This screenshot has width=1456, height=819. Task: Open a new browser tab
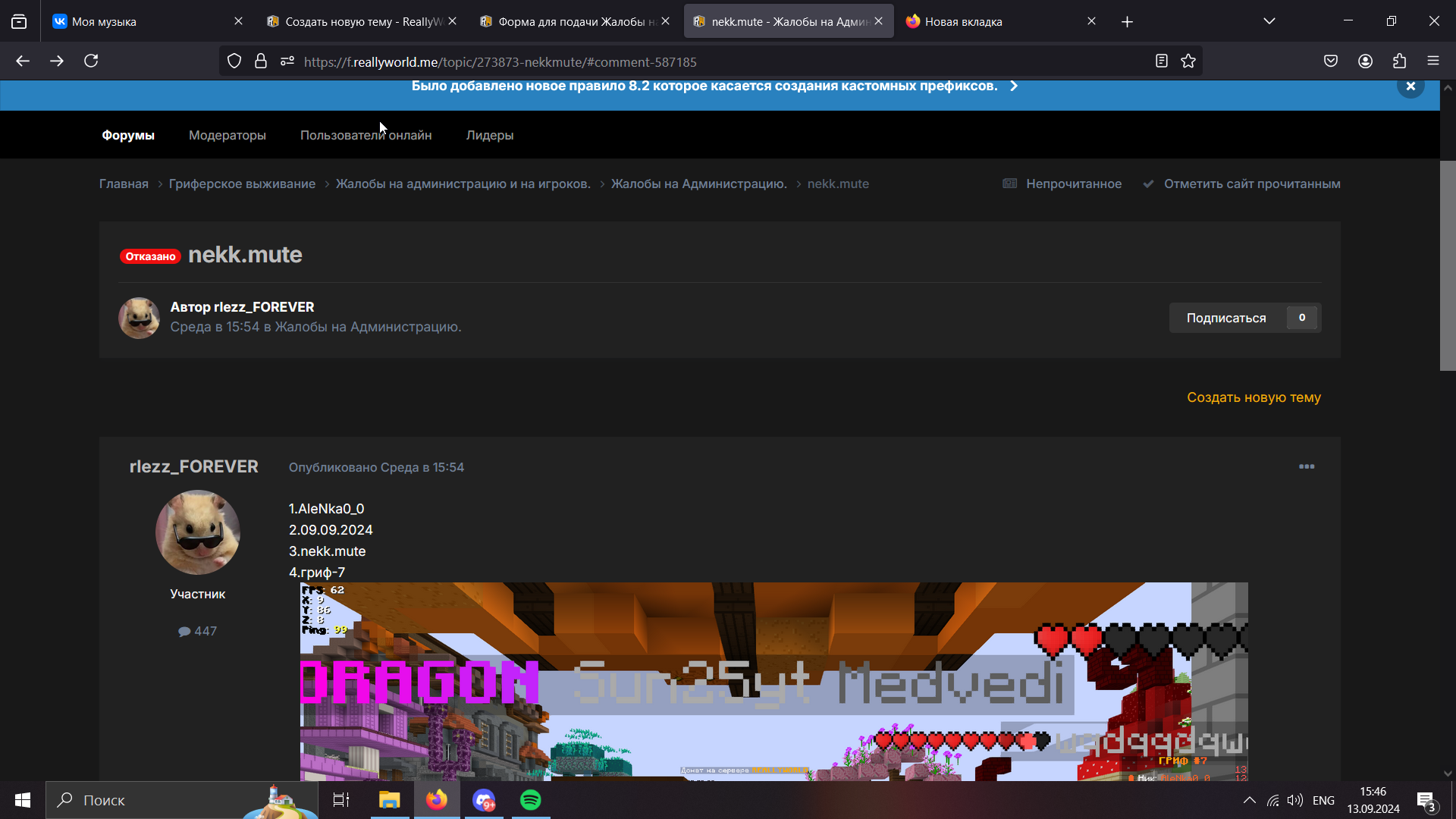1127,22
